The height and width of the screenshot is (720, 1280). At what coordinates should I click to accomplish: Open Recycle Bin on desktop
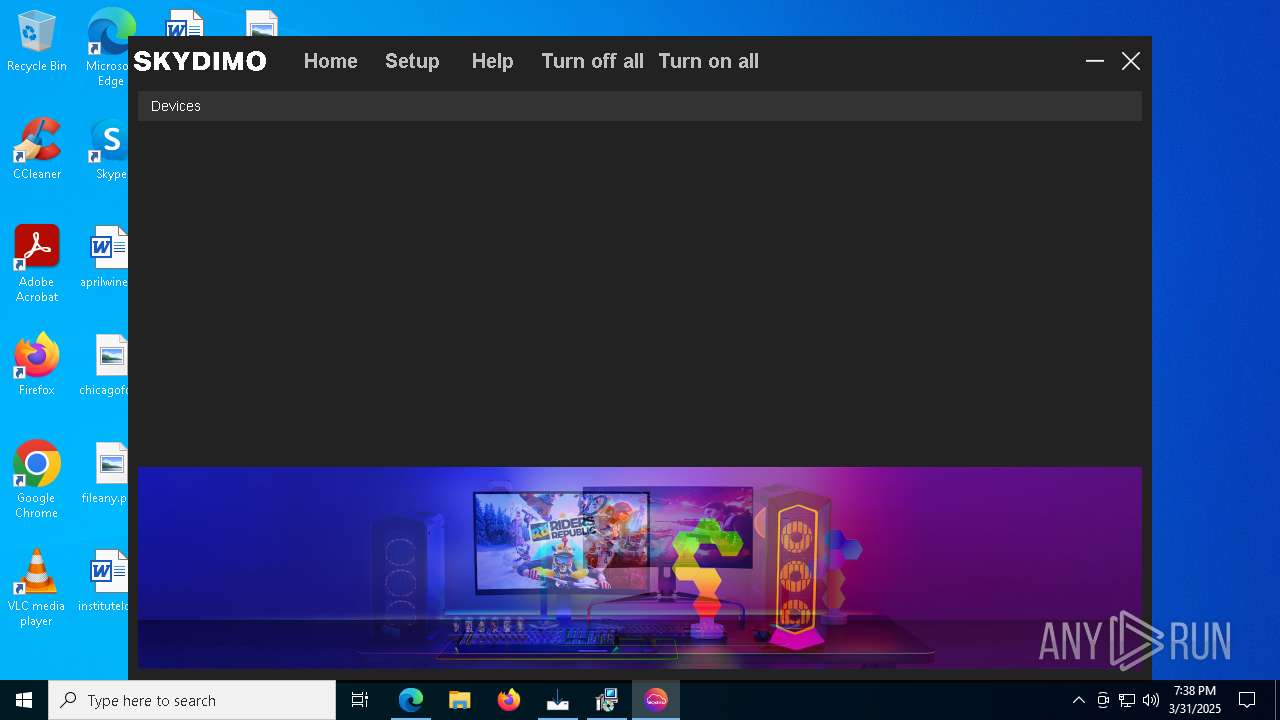(x=37, y=42)
